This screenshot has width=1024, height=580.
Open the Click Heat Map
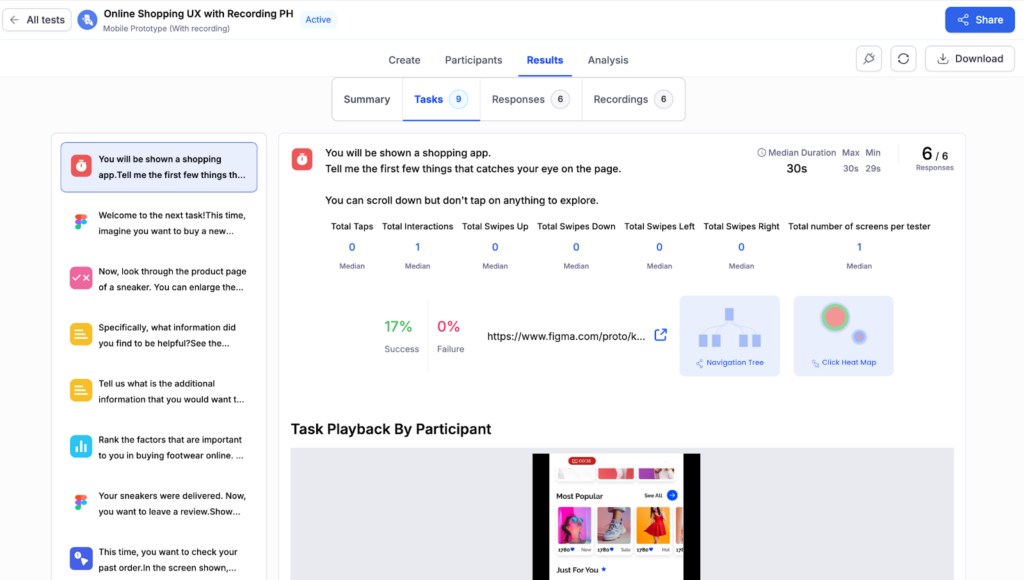[x=843, y=335]
